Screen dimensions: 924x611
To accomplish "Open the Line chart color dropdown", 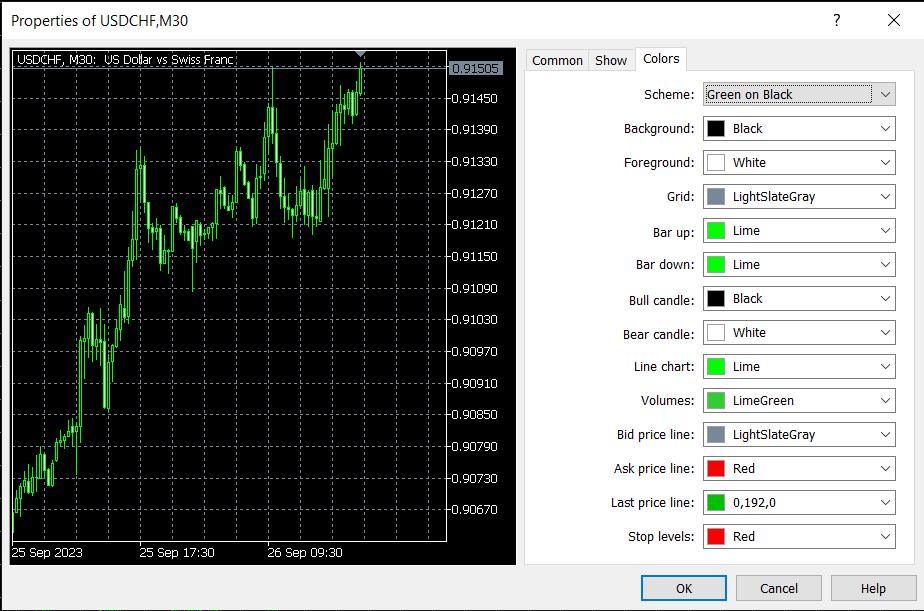I will pos(799,366).
